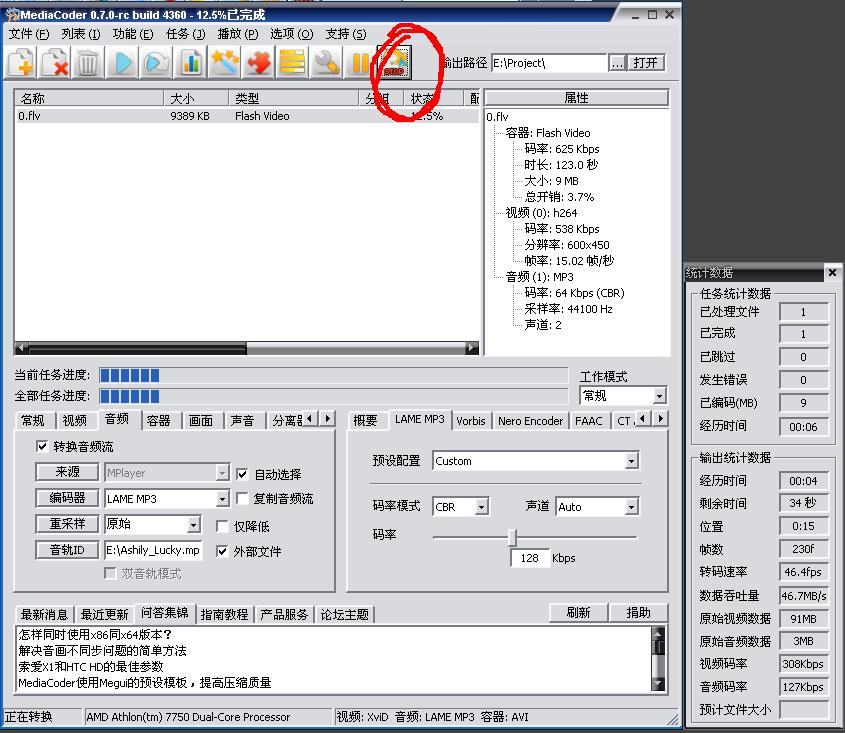Stop the current transcoding job
Image resolution: width=845 pixels, height=733 pixels.
click(392, 62)
